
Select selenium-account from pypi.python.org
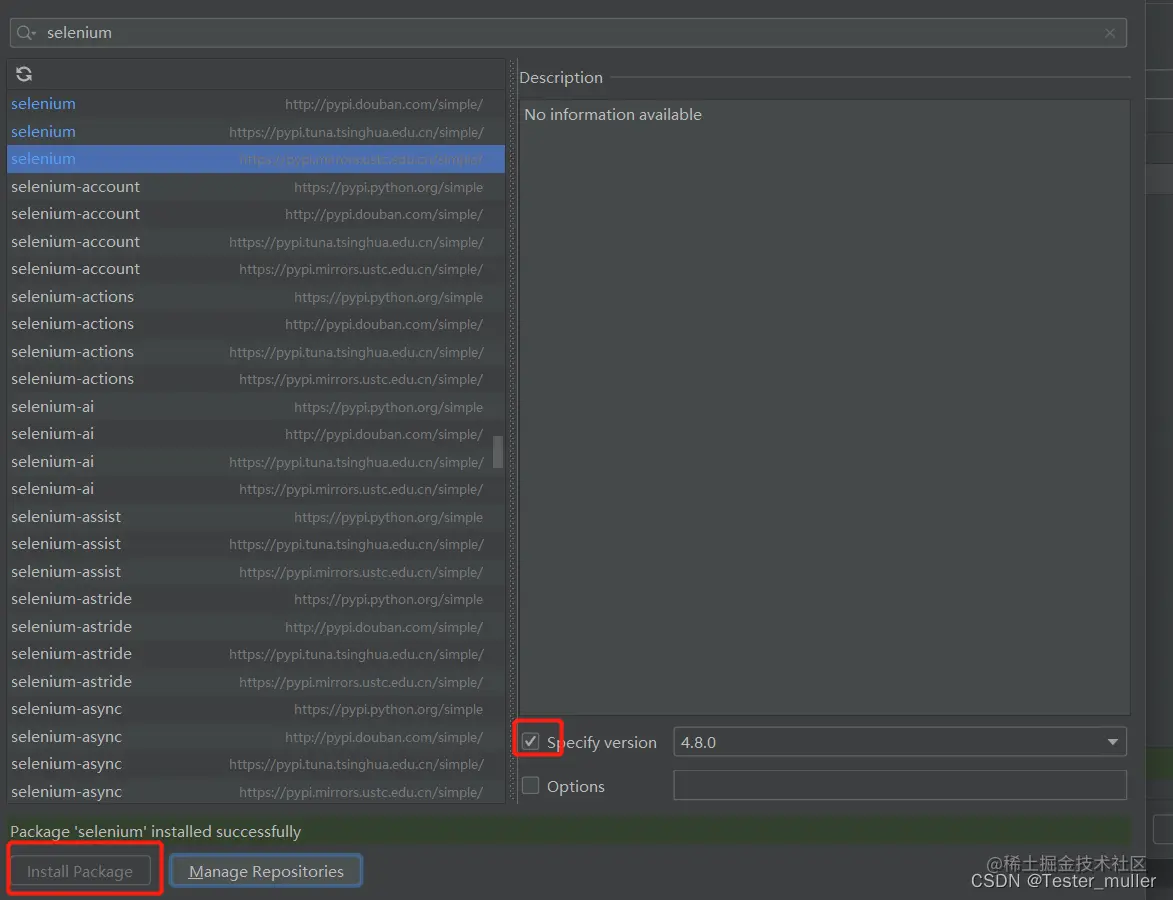click(x=256, y=186)
